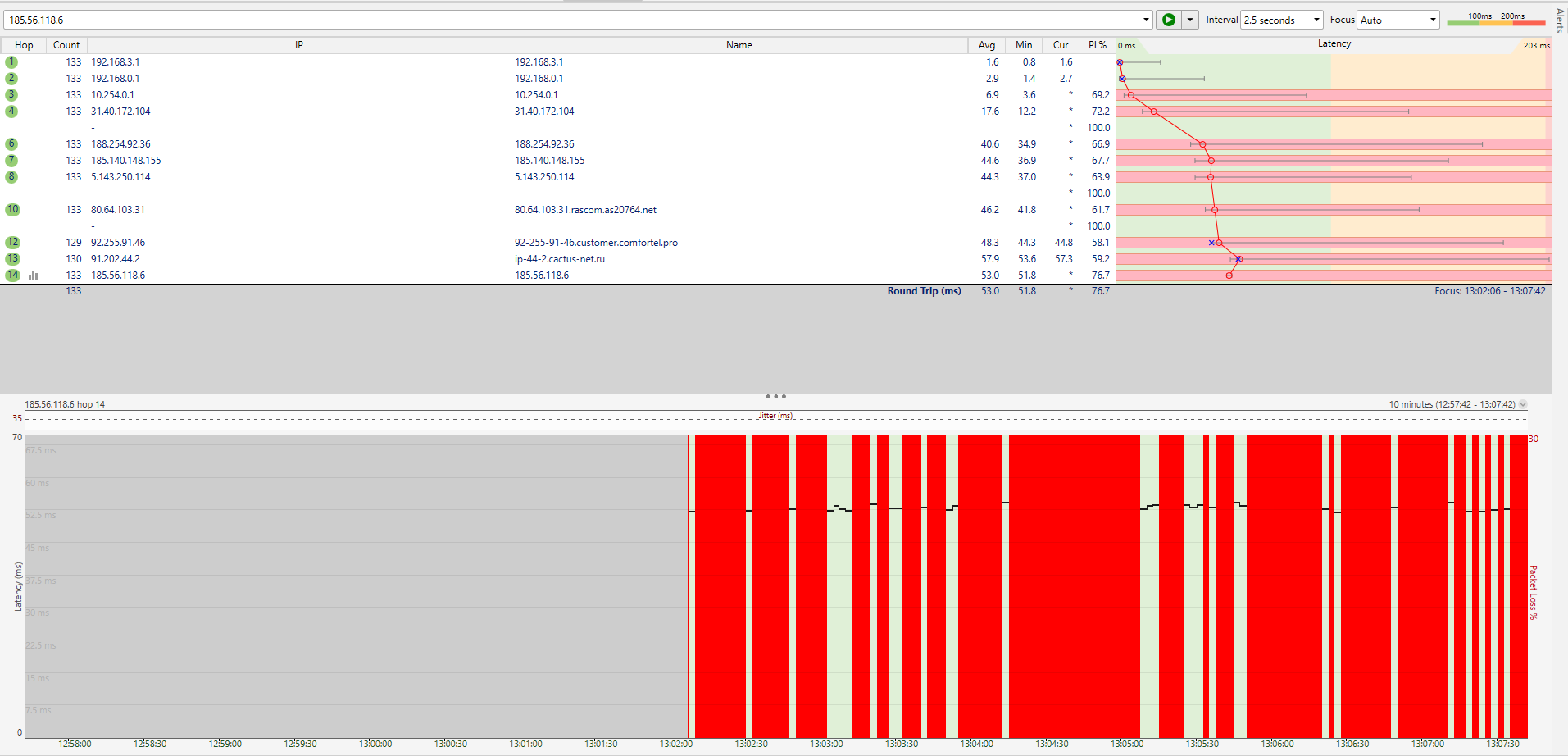1568x756 pixels.
Task: Click the Focus: 13:02:06 - 13:07:42 text
Action: click(x=1490, y=291)
